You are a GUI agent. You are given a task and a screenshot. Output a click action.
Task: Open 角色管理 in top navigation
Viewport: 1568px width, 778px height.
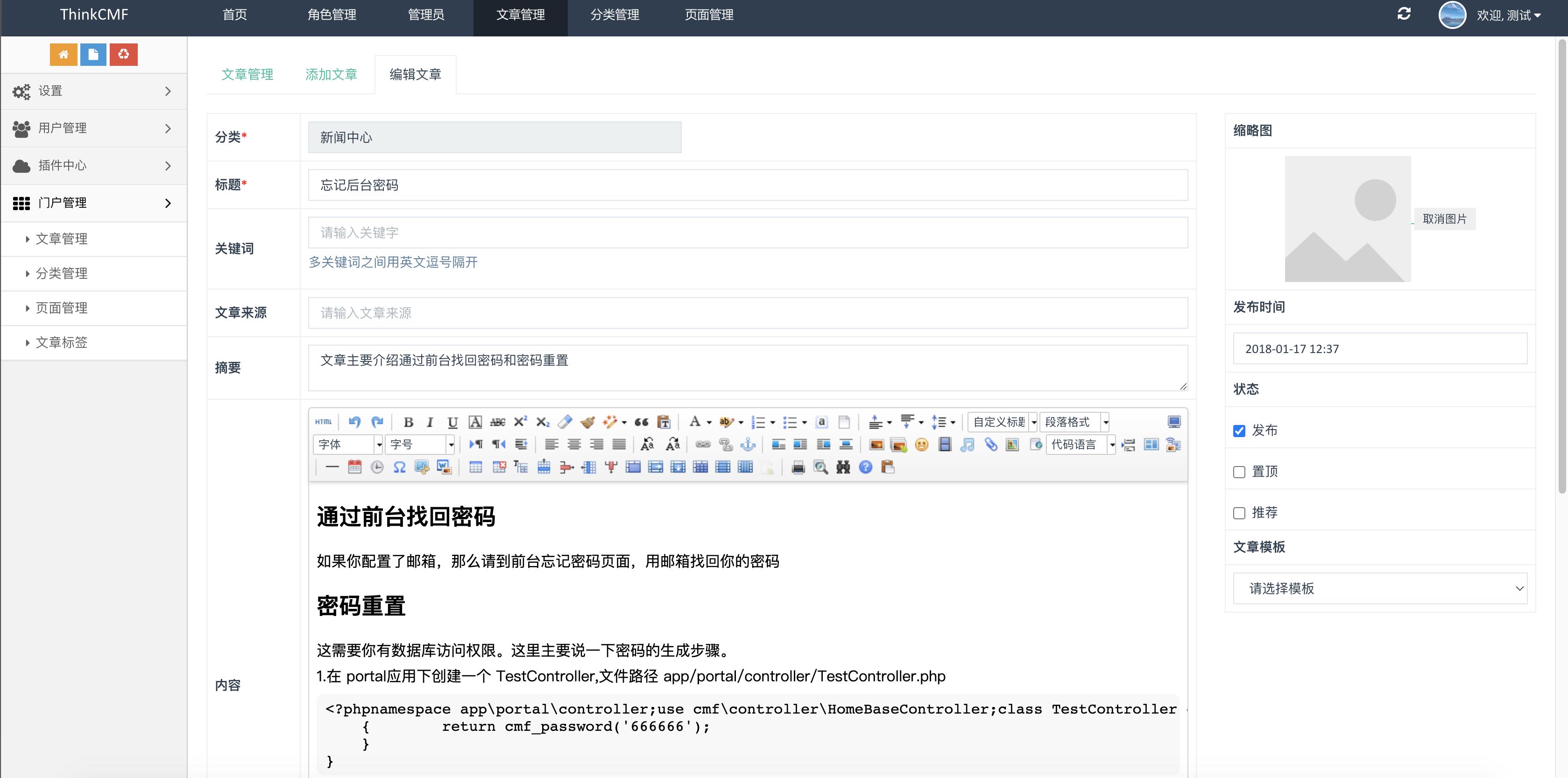(332, 15)
